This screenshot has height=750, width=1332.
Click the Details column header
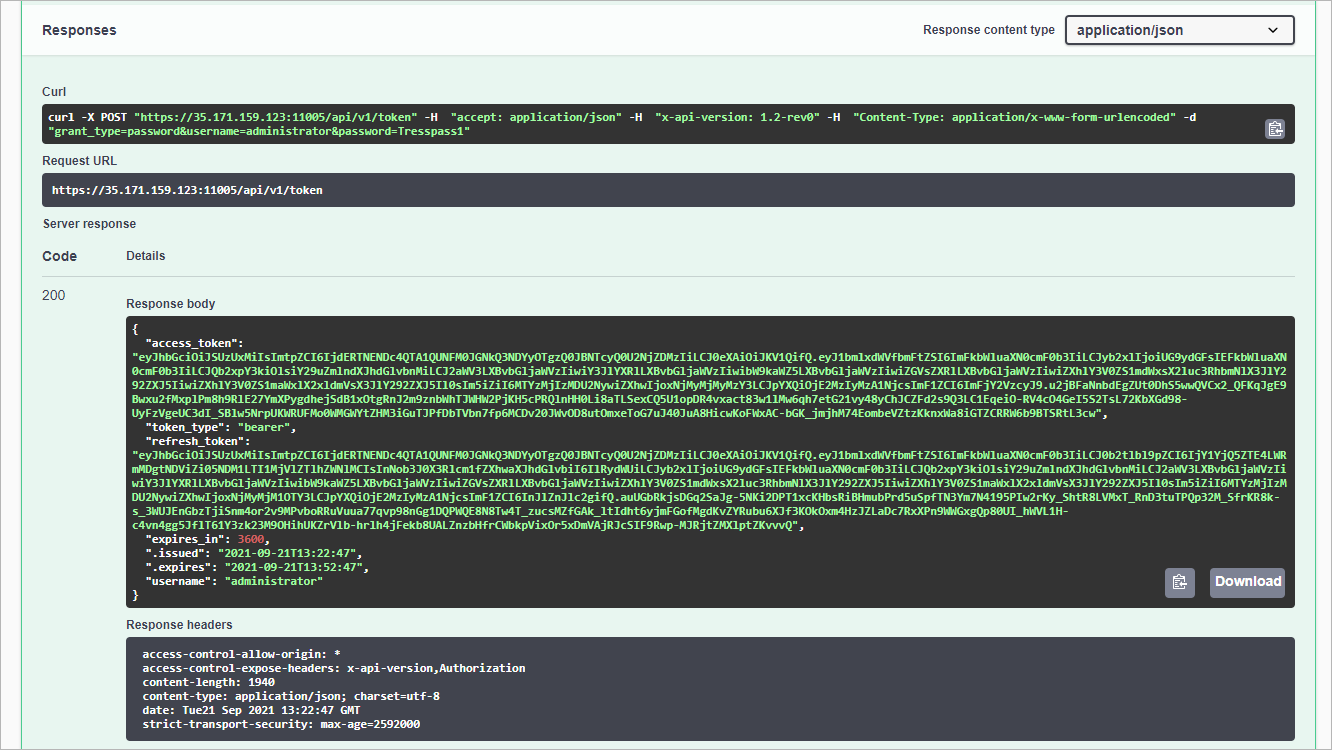(145, 256)
